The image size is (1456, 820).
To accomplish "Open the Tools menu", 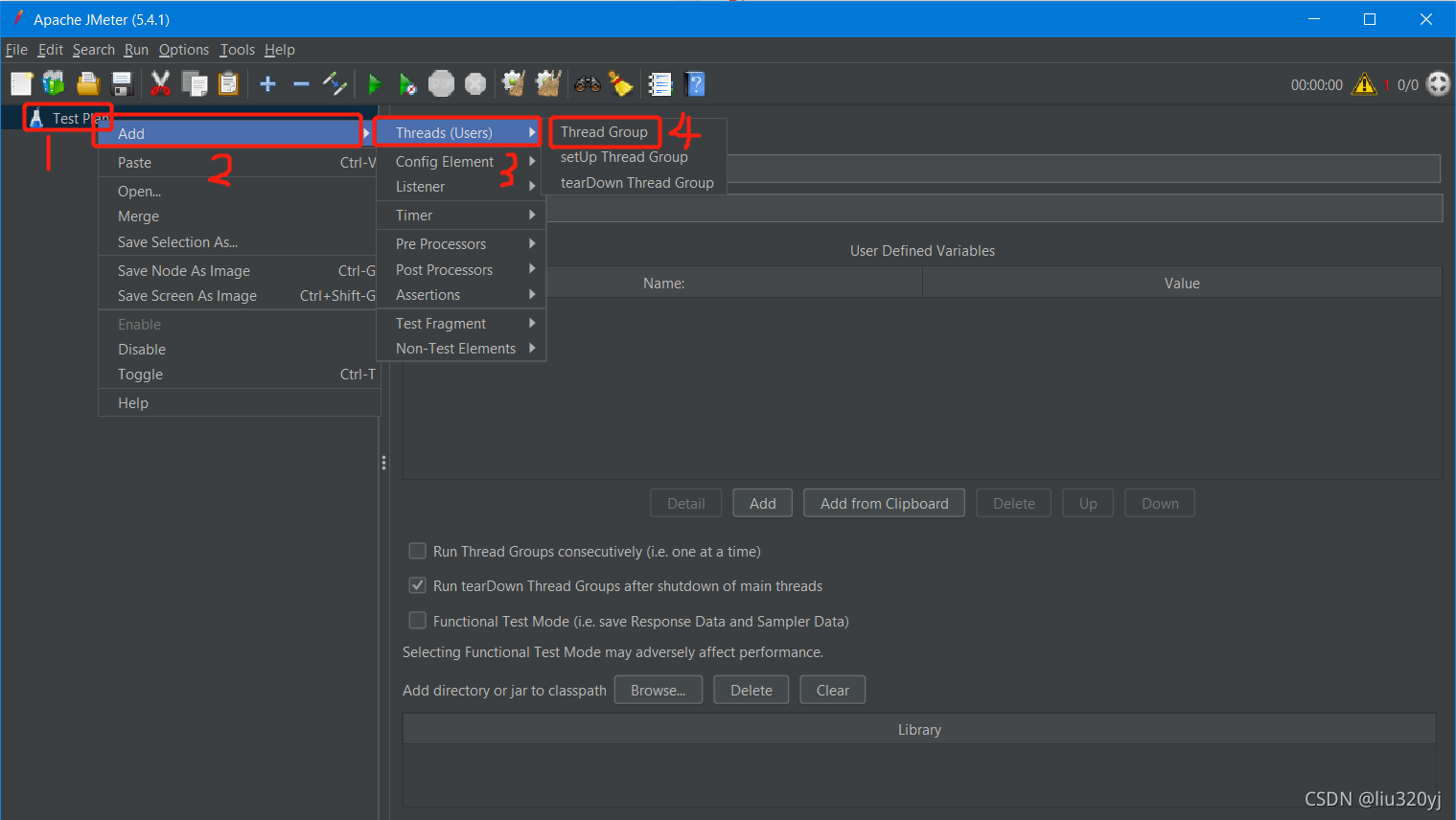I will click(238, 50).
